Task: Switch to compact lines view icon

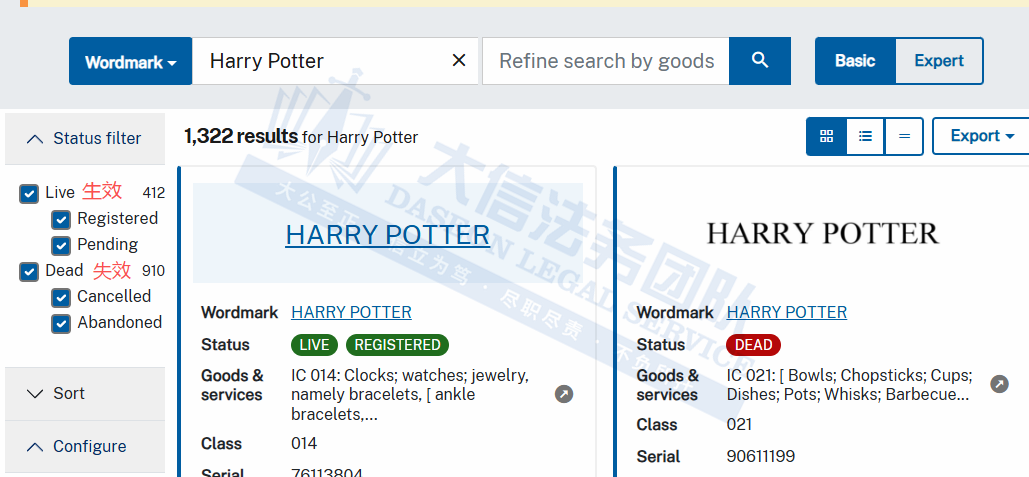Action: [x=904, y=136]
